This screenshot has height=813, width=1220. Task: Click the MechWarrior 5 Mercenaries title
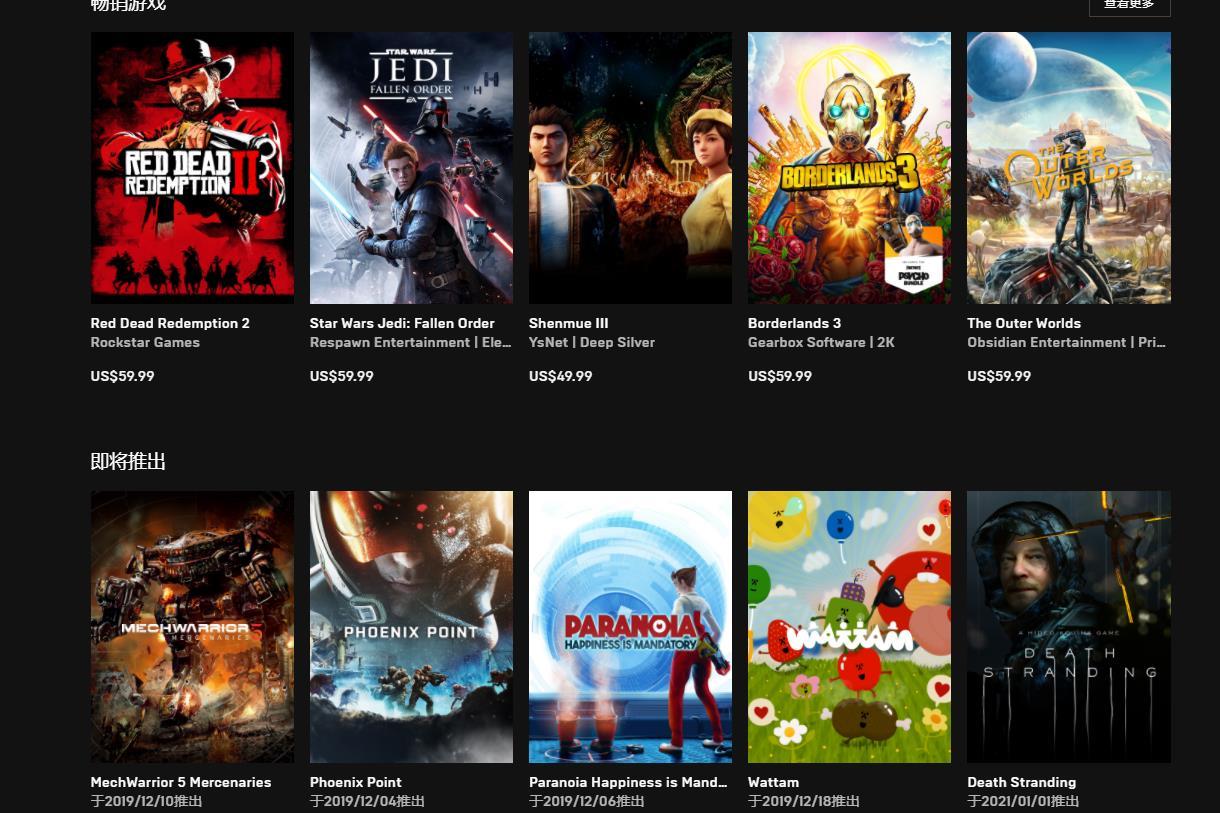coord(181,782)
